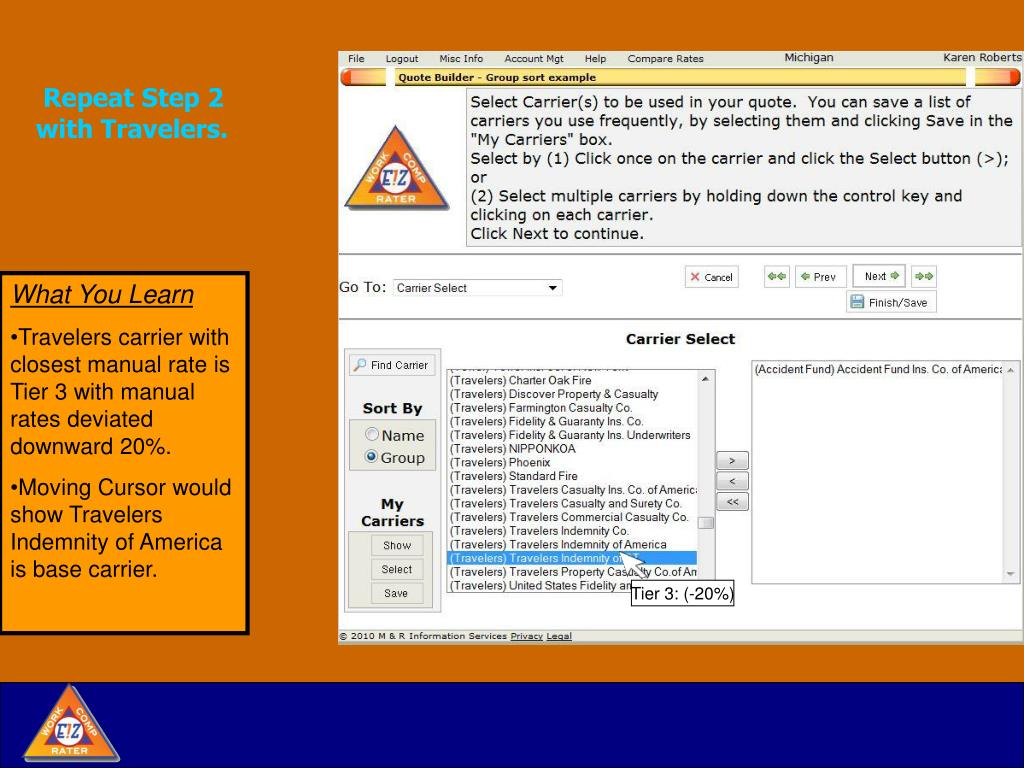Click the Finish/Save button
This screenshot has width=1024, height=768.
click(x=891, y=302)
